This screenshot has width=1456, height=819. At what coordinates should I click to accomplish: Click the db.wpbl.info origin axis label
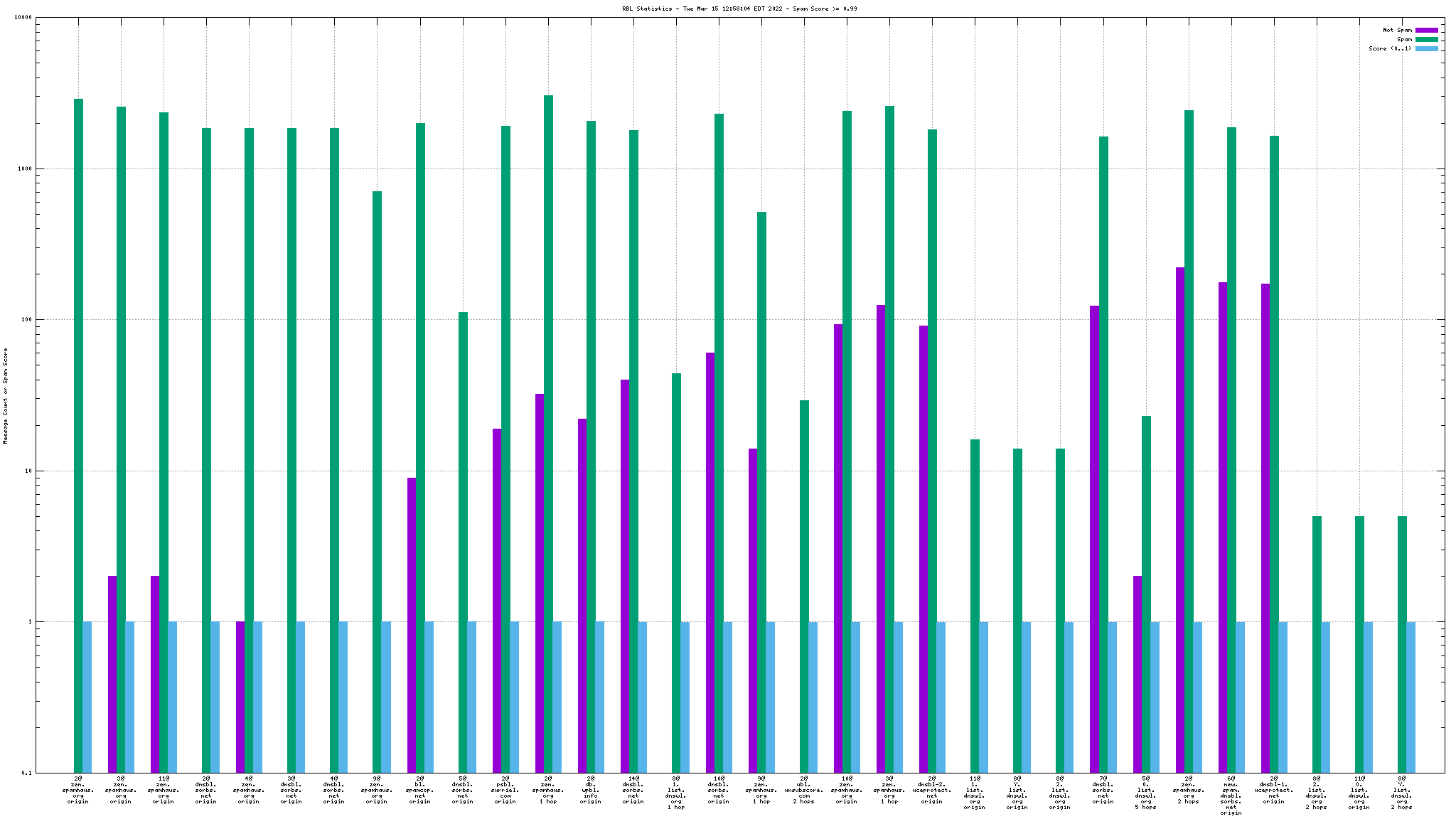pos(590,790)
